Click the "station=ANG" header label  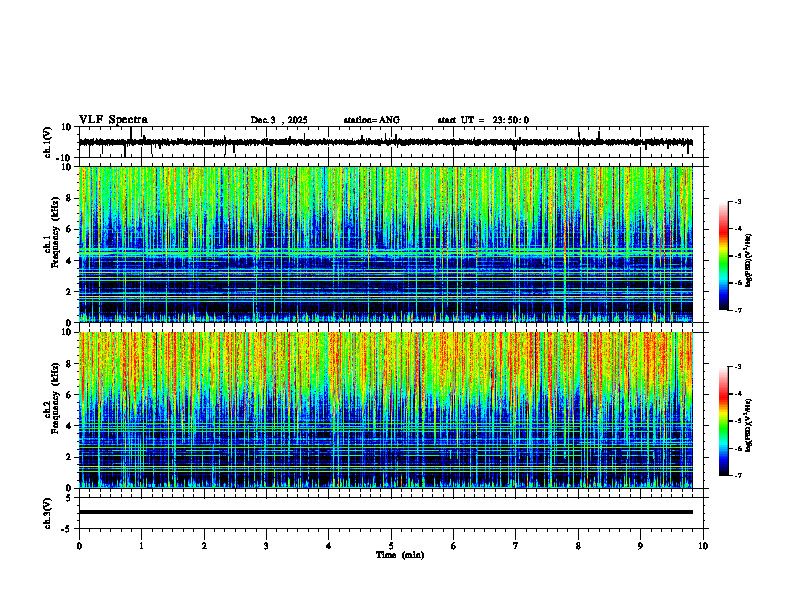(x=371, y=120)
